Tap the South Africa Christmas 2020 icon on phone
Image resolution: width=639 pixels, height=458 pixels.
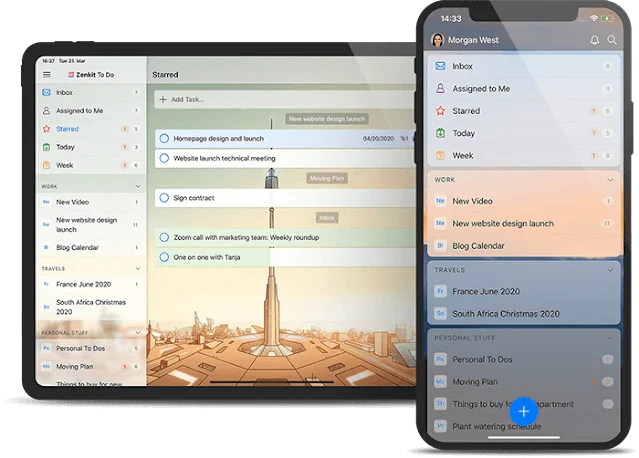(440, 314)
